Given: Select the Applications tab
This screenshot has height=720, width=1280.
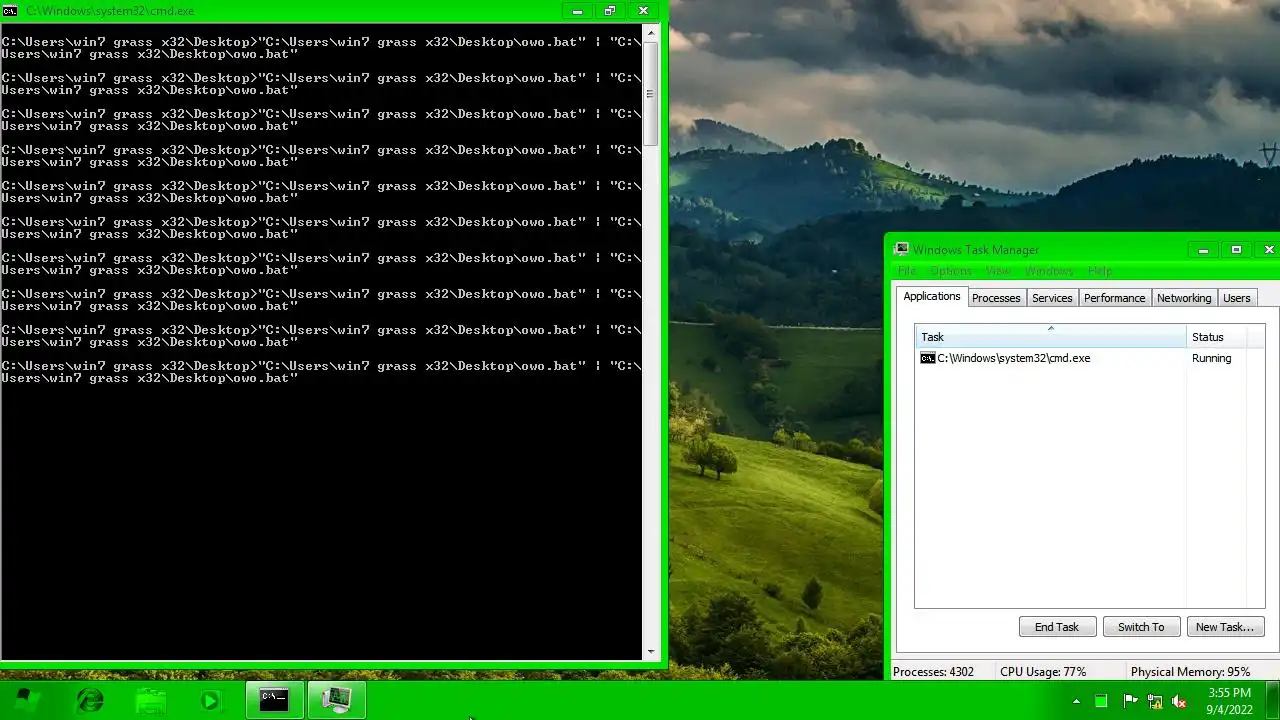Looking at the screenshot, I should [932, 296].
